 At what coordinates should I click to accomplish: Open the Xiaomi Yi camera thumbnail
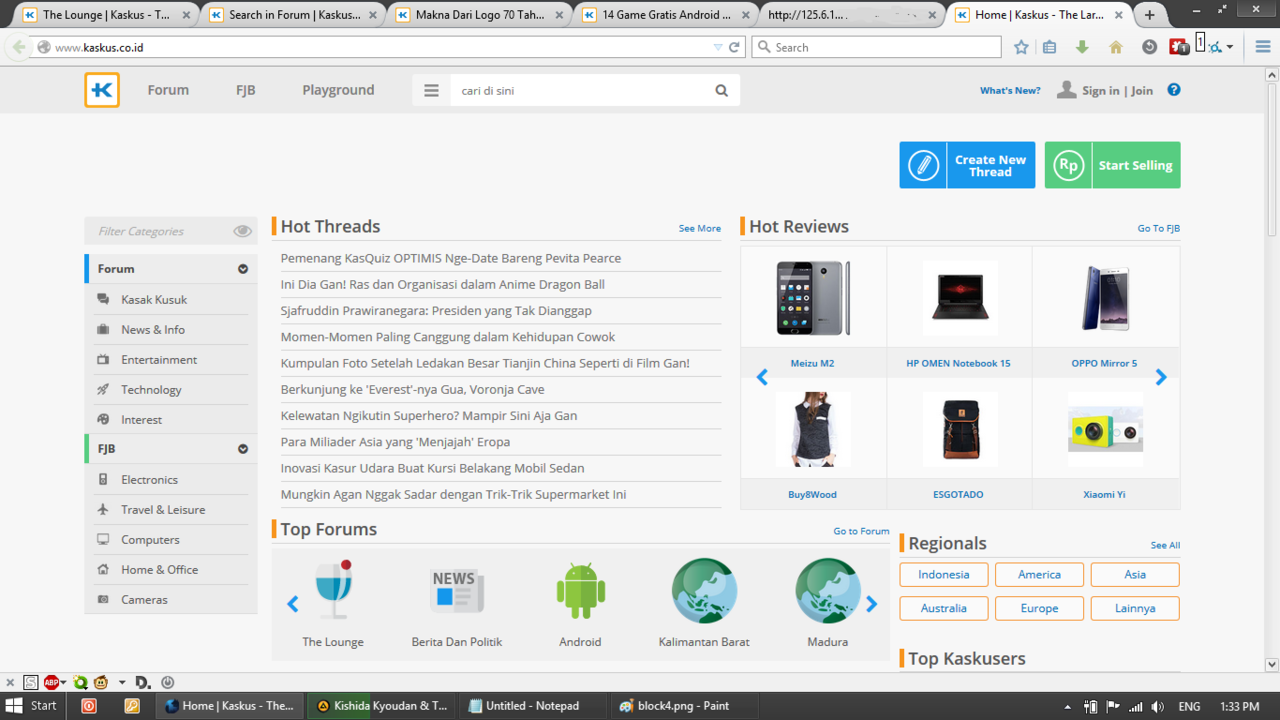(1105, 430)
